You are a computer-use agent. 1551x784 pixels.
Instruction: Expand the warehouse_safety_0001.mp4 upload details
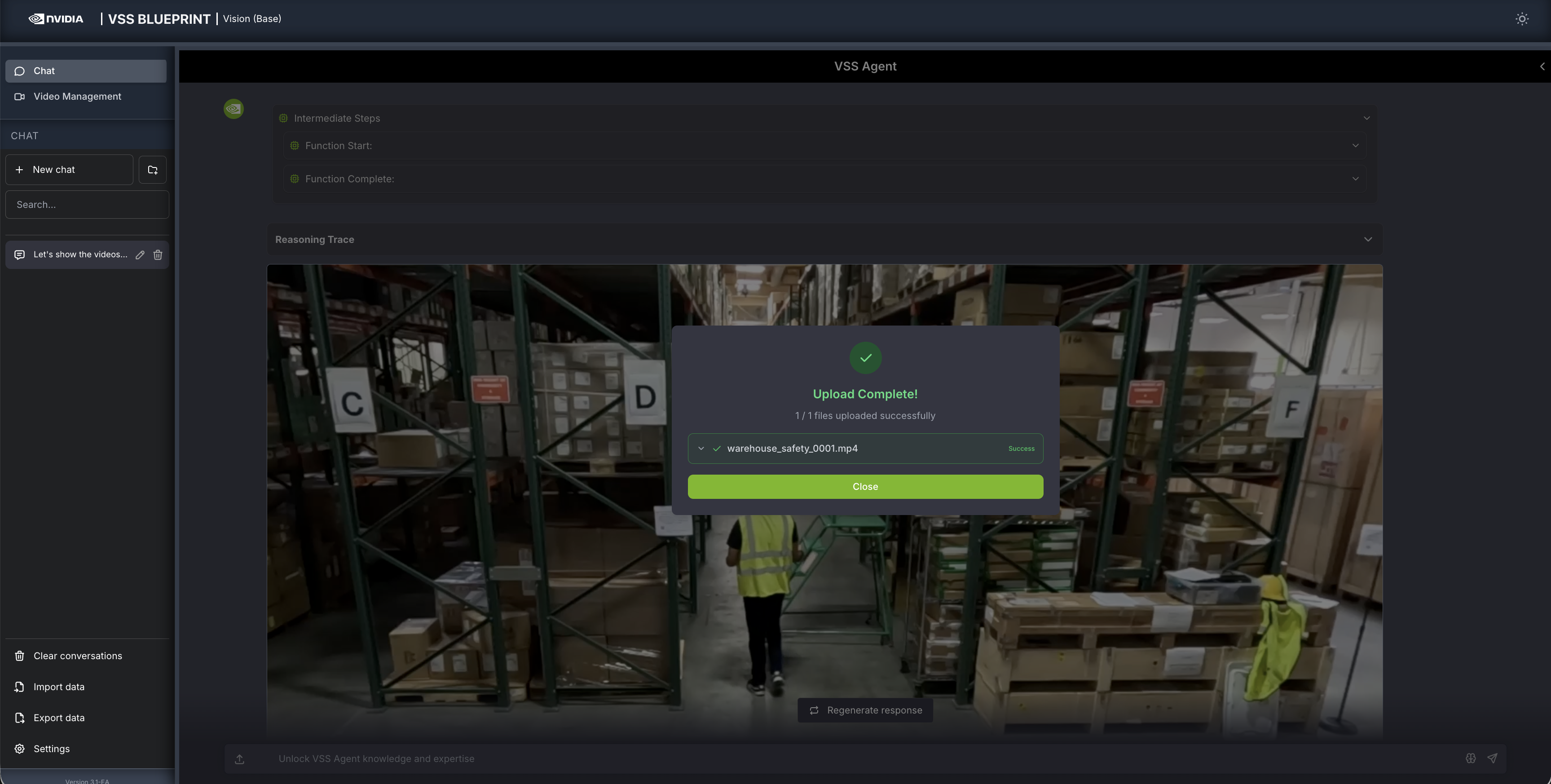click(x=701, y=448)
